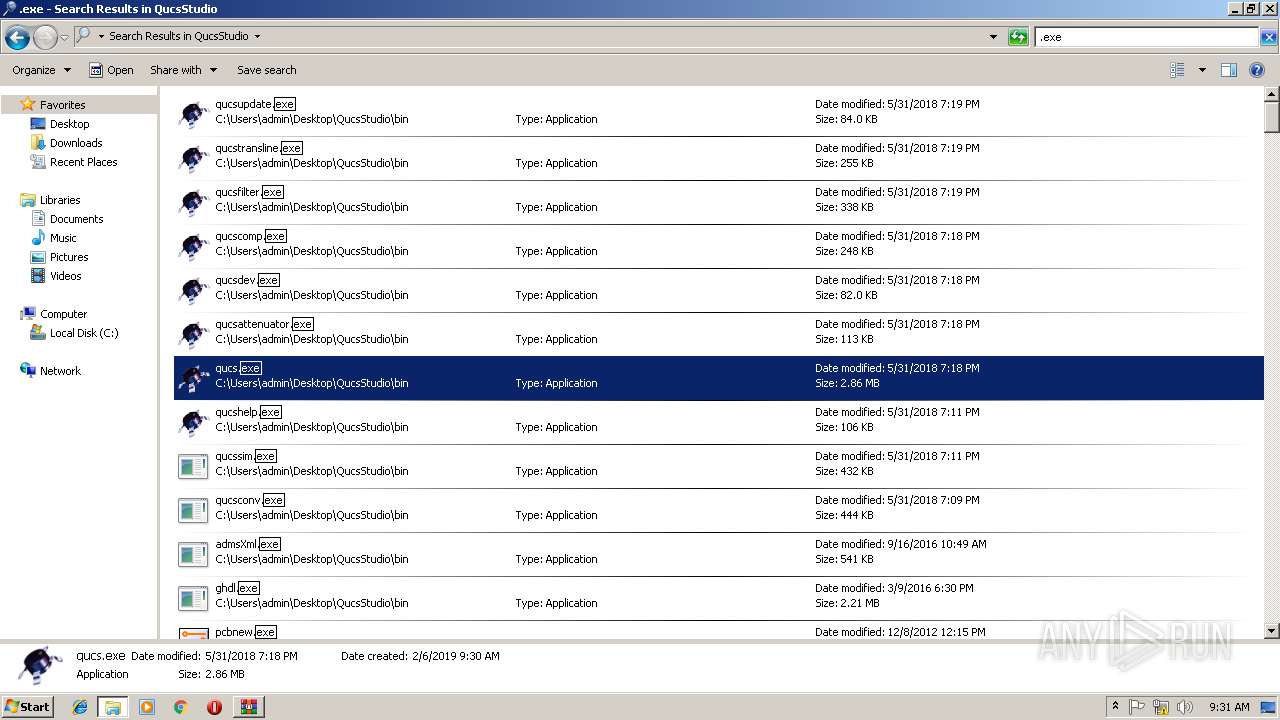Open Desktop in Favorites
Viewport: 1280px width, 720px height.
coord(69,124)
